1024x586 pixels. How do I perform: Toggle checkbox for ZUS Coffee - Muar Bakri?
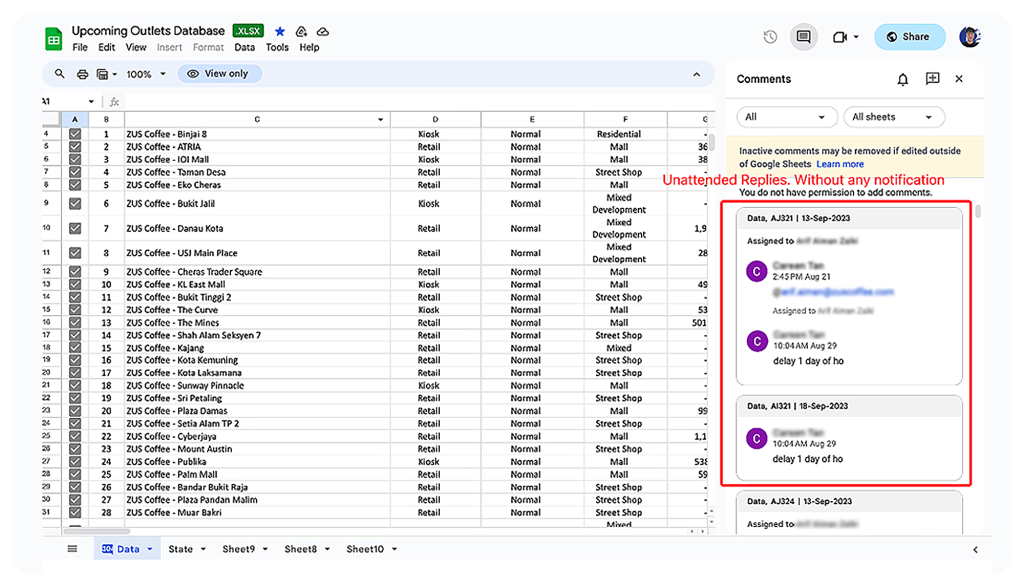coord(75,512)
